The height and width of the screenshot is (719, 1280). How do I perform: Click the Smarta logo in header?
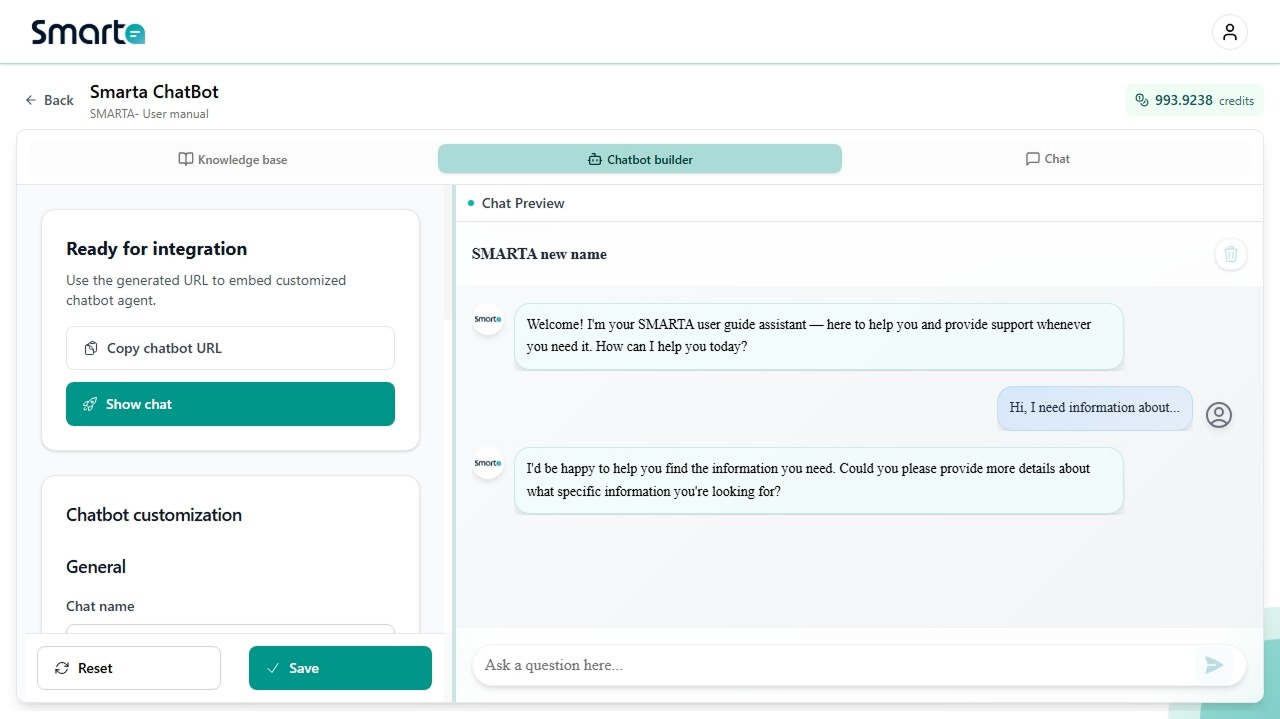click(x=88, y=32)
